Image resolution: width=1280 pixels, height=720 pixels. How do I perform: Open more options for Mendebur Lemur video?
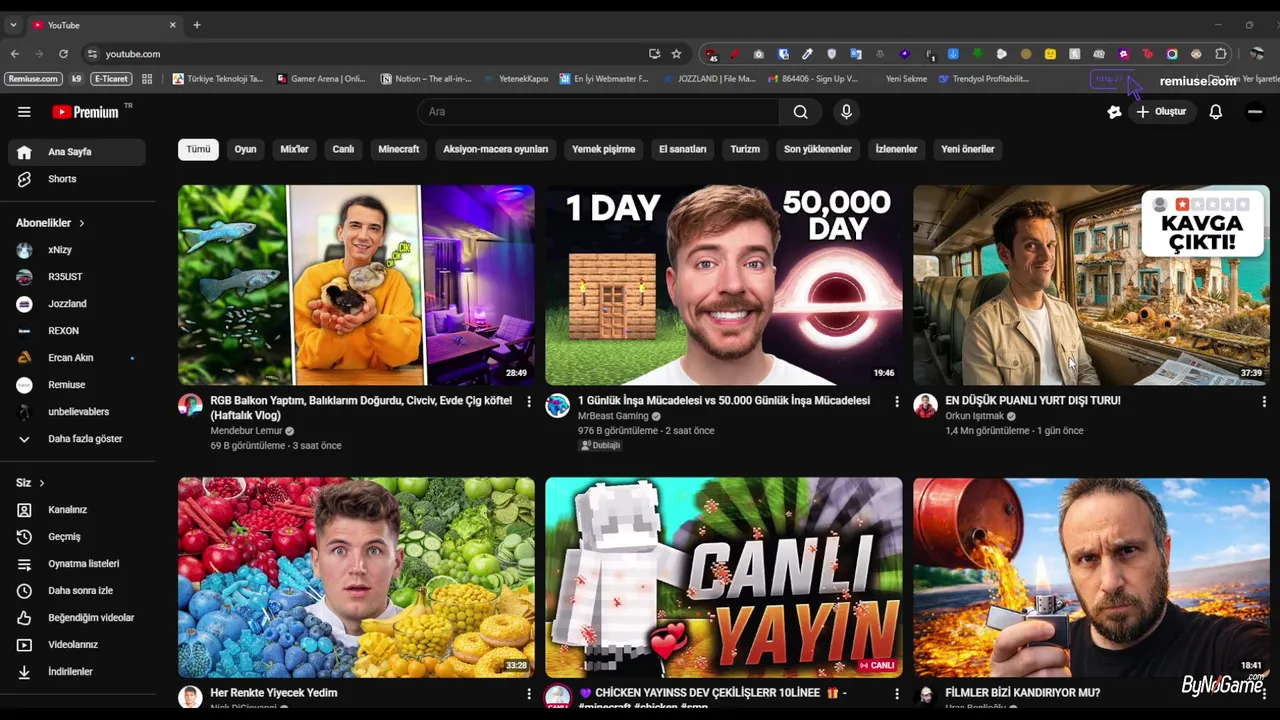point(529,402)
